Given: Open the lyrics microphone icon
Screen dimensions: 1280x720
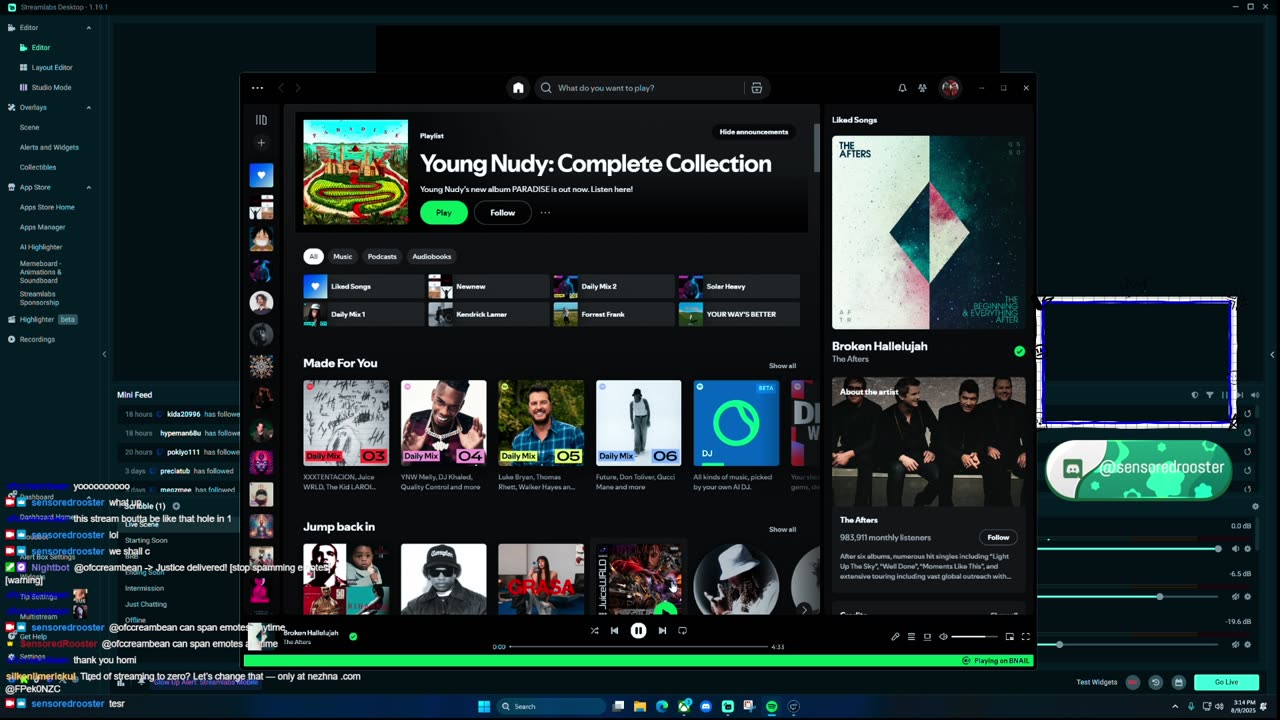Looking at the screenshot, I should tap(895, 637).
